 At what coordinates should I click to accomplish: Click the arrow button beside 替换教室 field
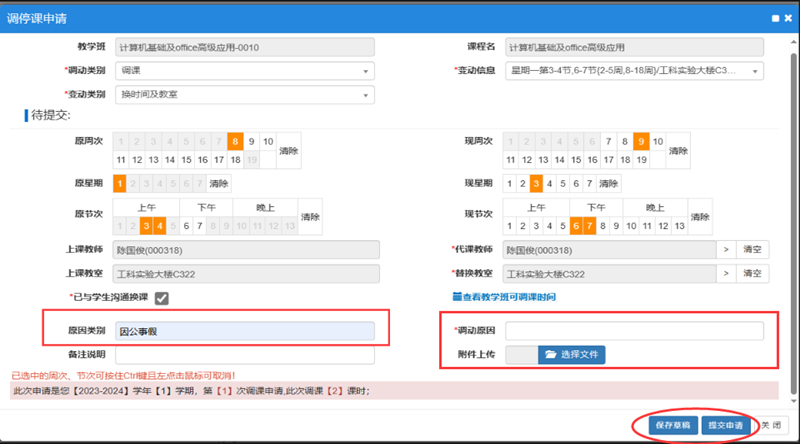pos(726,274)
